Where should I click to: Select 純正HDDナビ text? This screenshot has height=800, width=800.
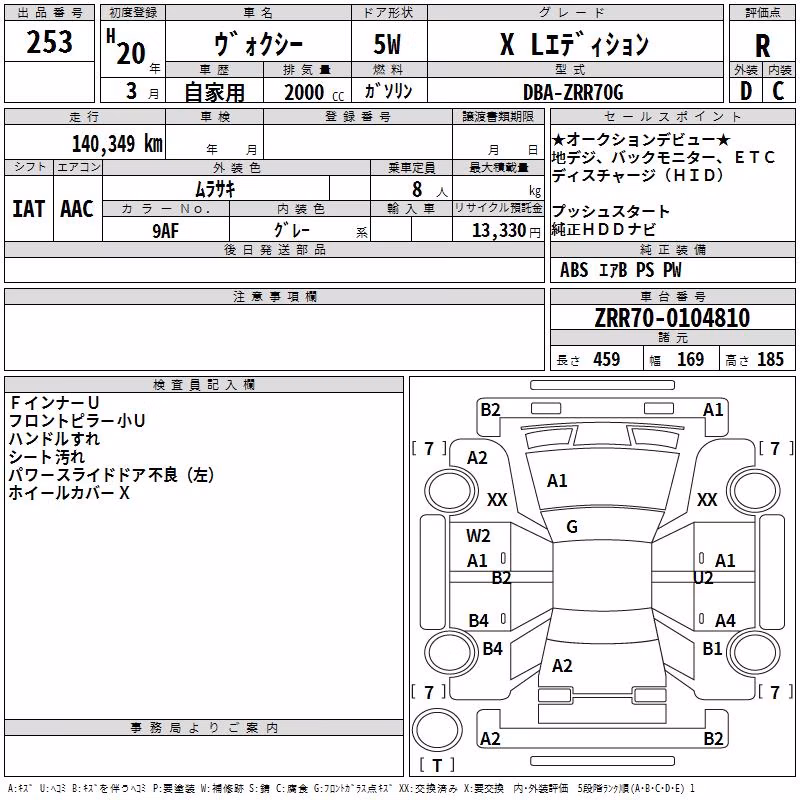tap(604, 229)
